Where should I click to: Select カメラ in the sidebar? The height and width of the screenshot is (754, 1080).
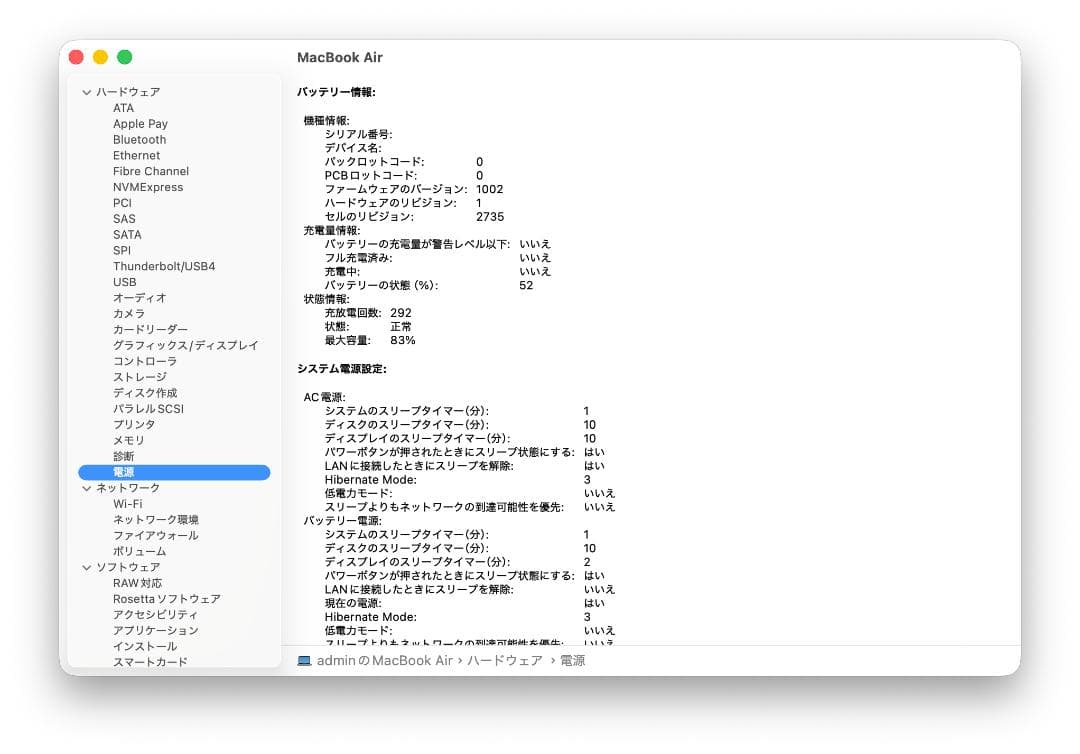129,314
